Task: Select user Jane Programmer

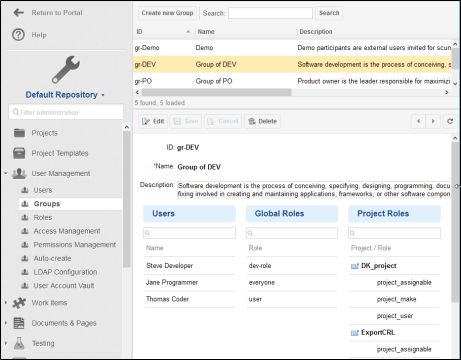Action: (x=172, y=282)
